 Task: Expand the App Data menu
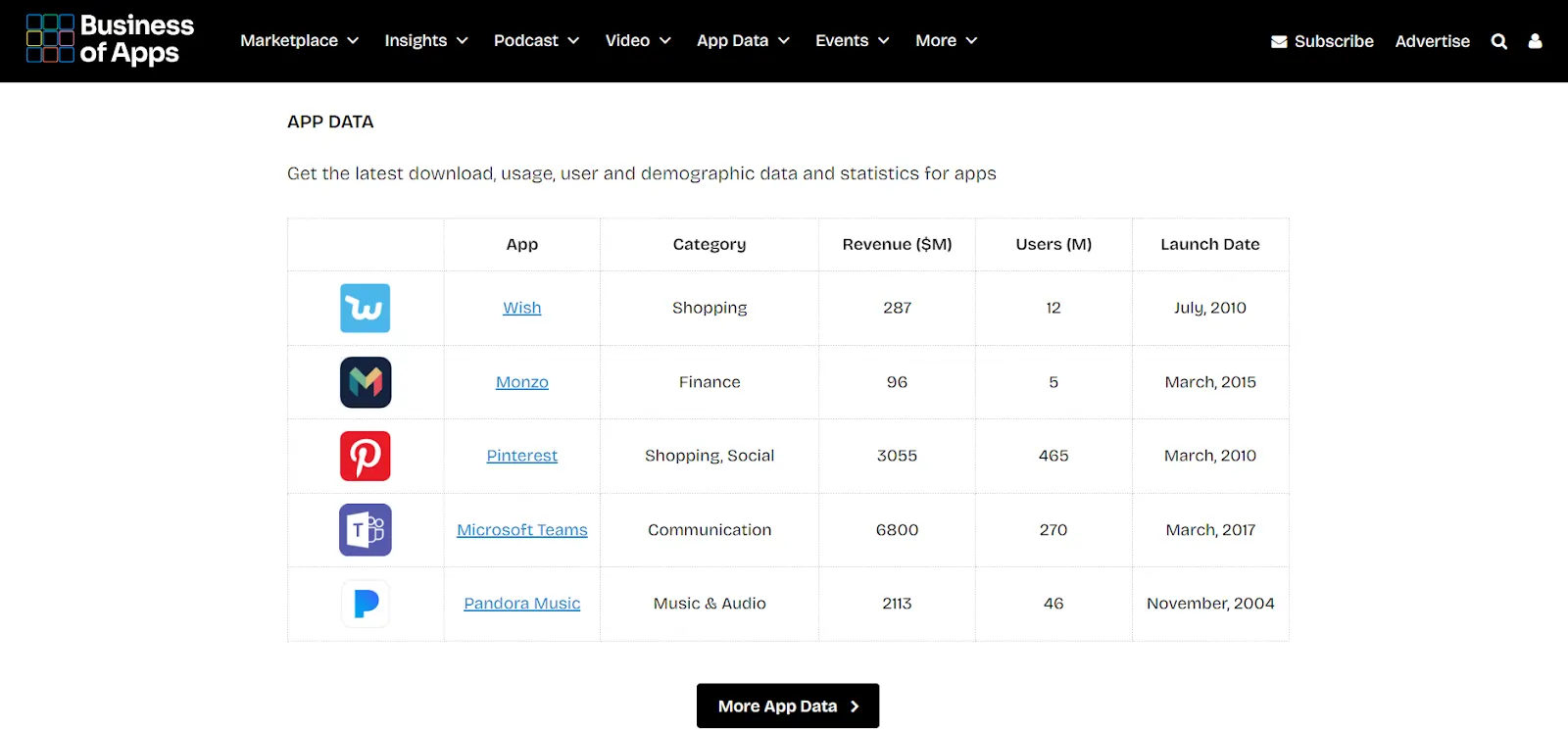click(744, 40)
